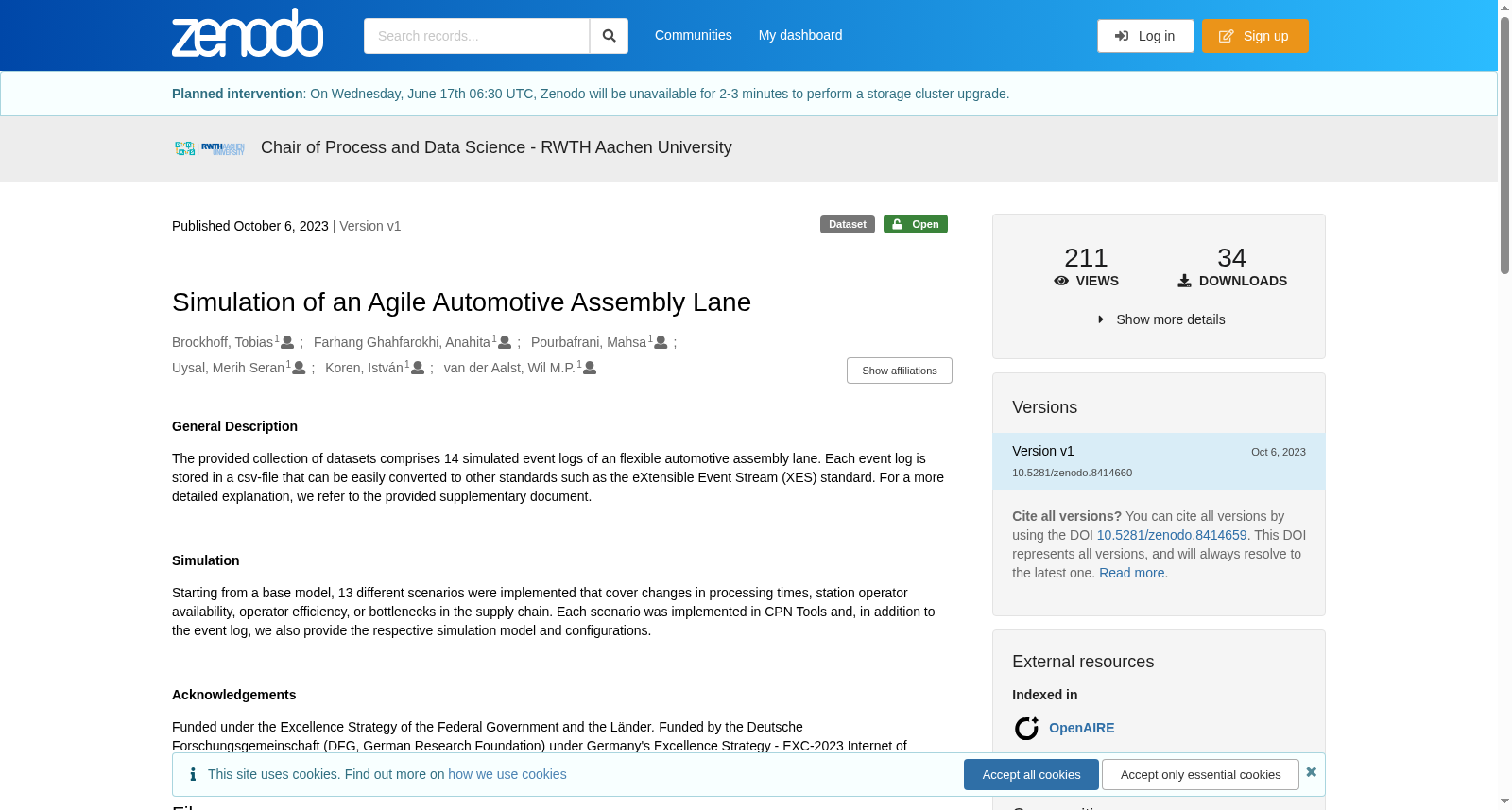Screen dimensions: 1512x810
Task: Show affiliations of the authors
Action: click(x=899, y=371)
